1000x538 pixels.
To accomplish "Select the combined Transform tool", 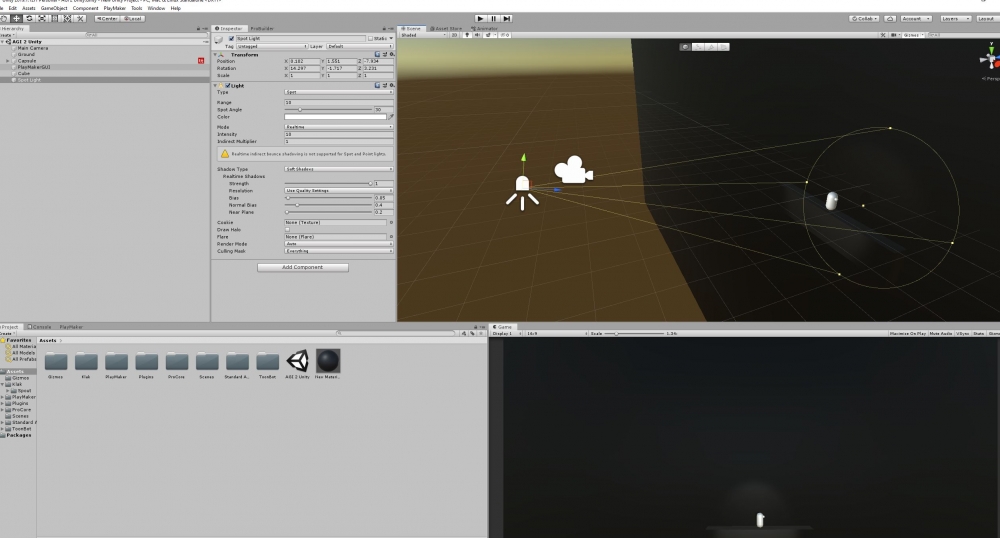I will click(x=68, y=18).
